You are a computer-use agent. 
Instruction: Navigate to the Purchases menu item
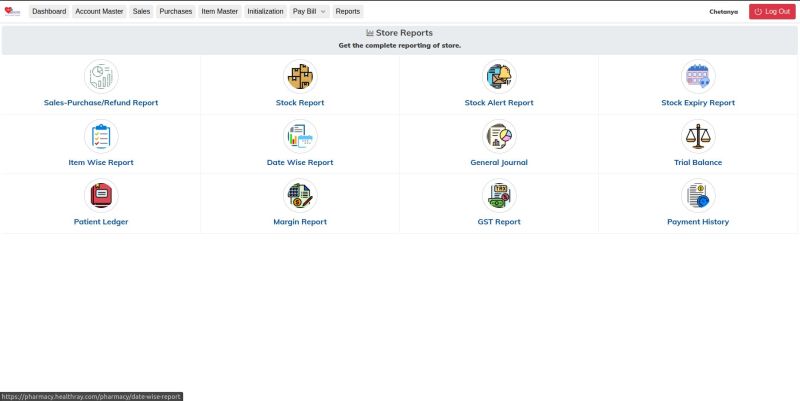(x=175, y=11)
